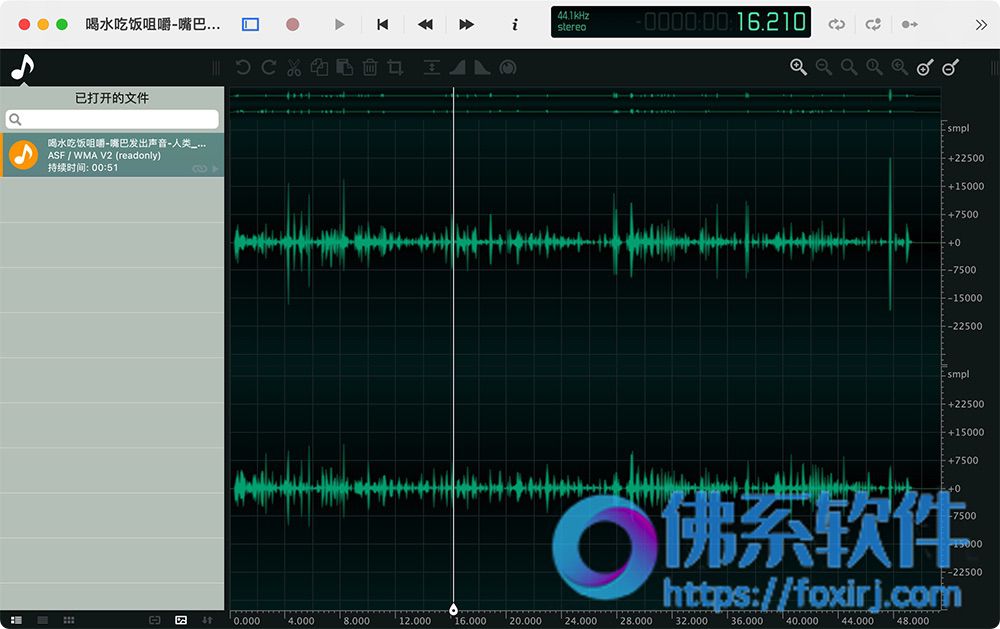Toggle the sidebar panel button

tap(251, 24)
